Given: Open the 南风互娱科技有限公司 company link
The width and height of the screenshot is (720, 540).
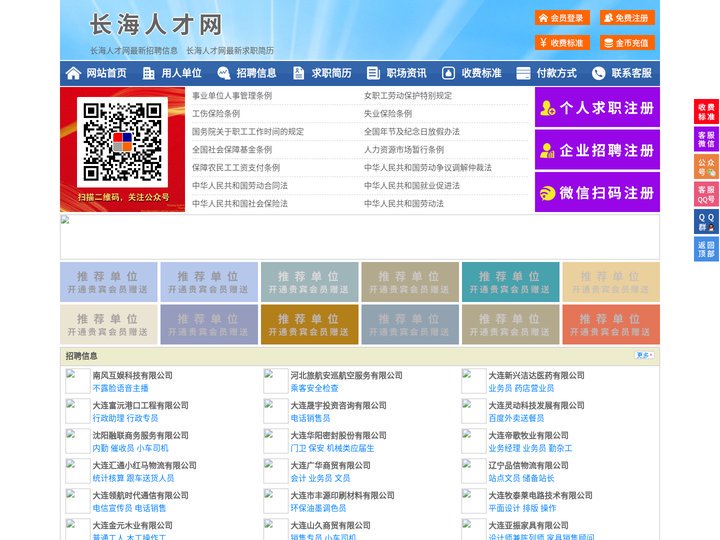Looking at the screenshot, I should click(x=133, y=375).
